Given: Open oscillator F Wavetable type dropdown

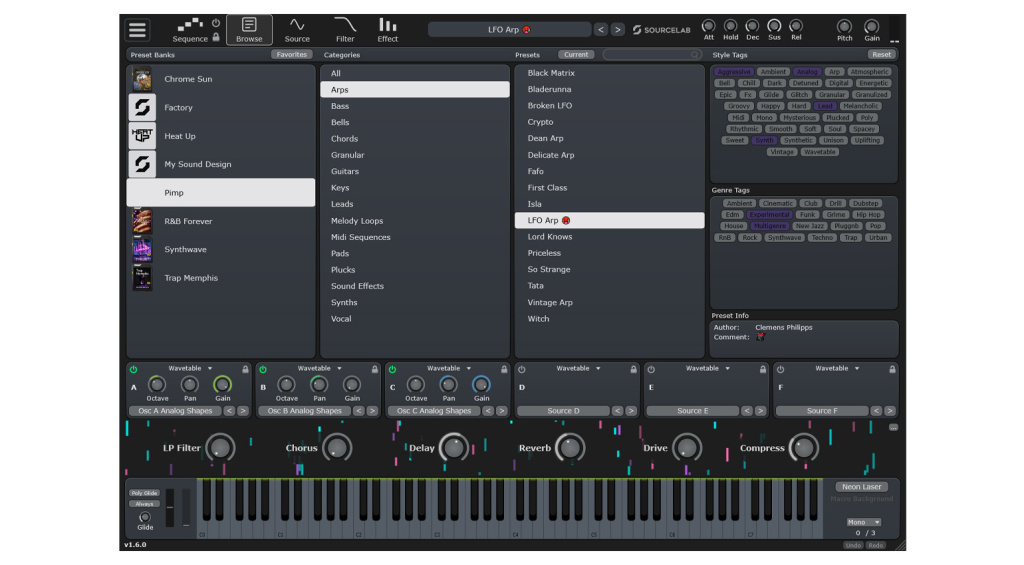Looking at the screenshot, I should click(837, 368).
